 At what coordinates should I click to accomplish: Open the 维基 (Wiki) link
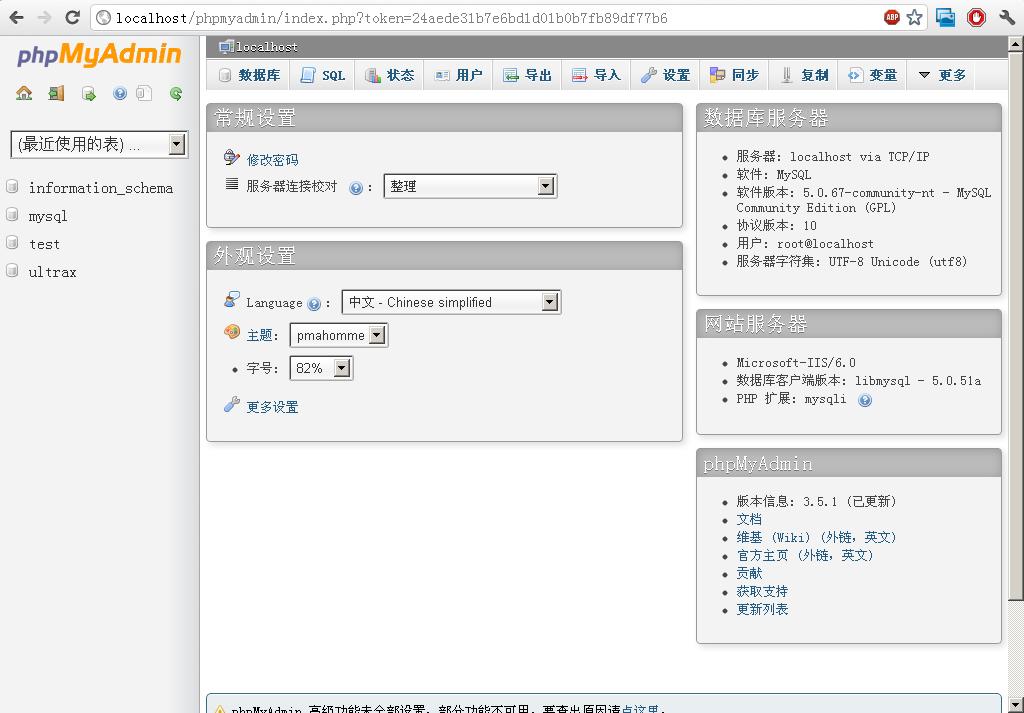tap(816, 537)
